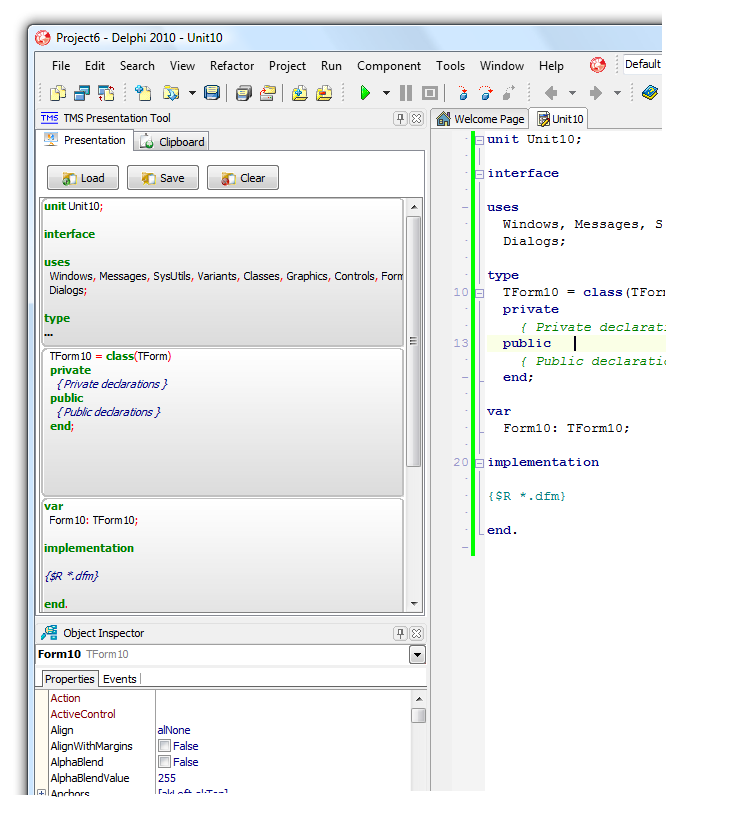The width and height of the screenshot is (729, 818).
Task: Select the Unit10 editor tab
Action: point(559,119)
